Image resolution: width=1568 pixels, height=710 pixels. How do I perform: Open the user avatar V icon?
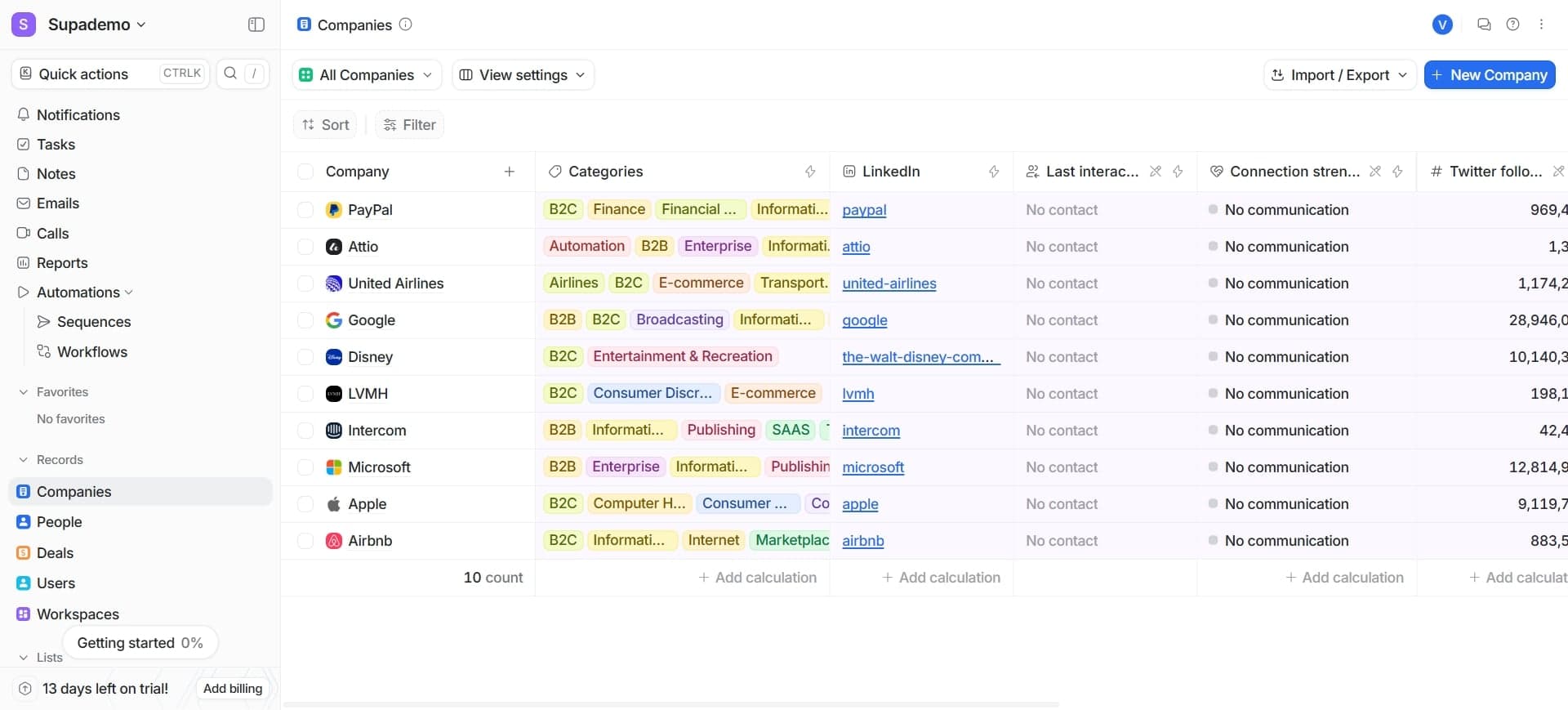click(1442, 25)
